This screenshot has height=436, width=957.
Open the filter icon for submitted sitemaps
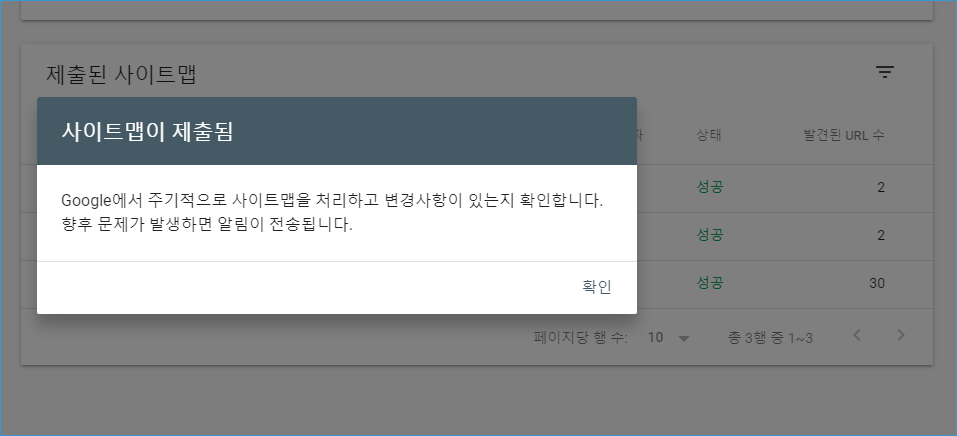coord(885,73)
